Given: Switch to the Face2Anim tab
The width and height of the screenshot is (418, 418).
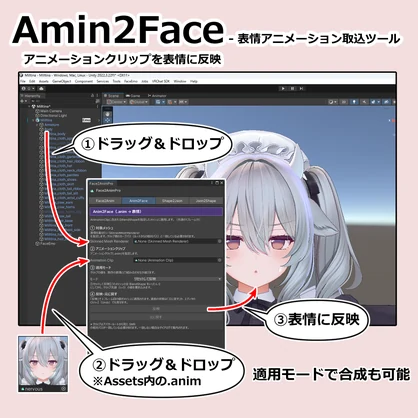Looking at the screenshot, I should 105,201.
